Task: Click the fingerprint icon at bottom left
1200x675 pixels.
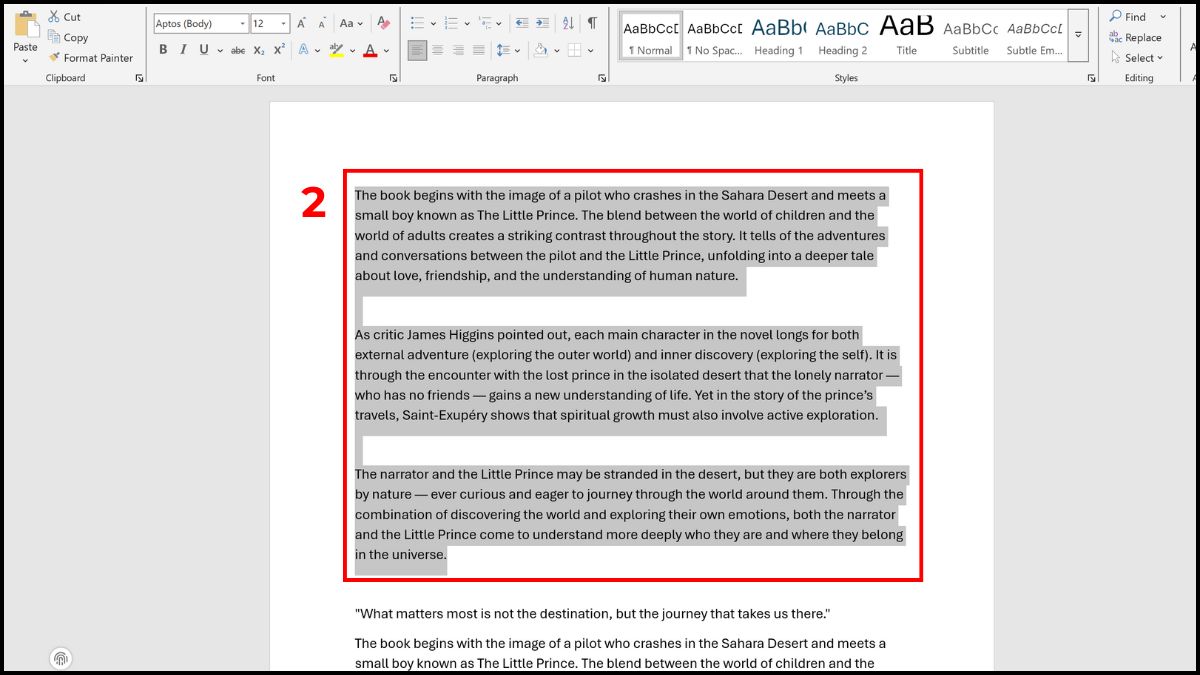Action: click(x=61, y=658)
